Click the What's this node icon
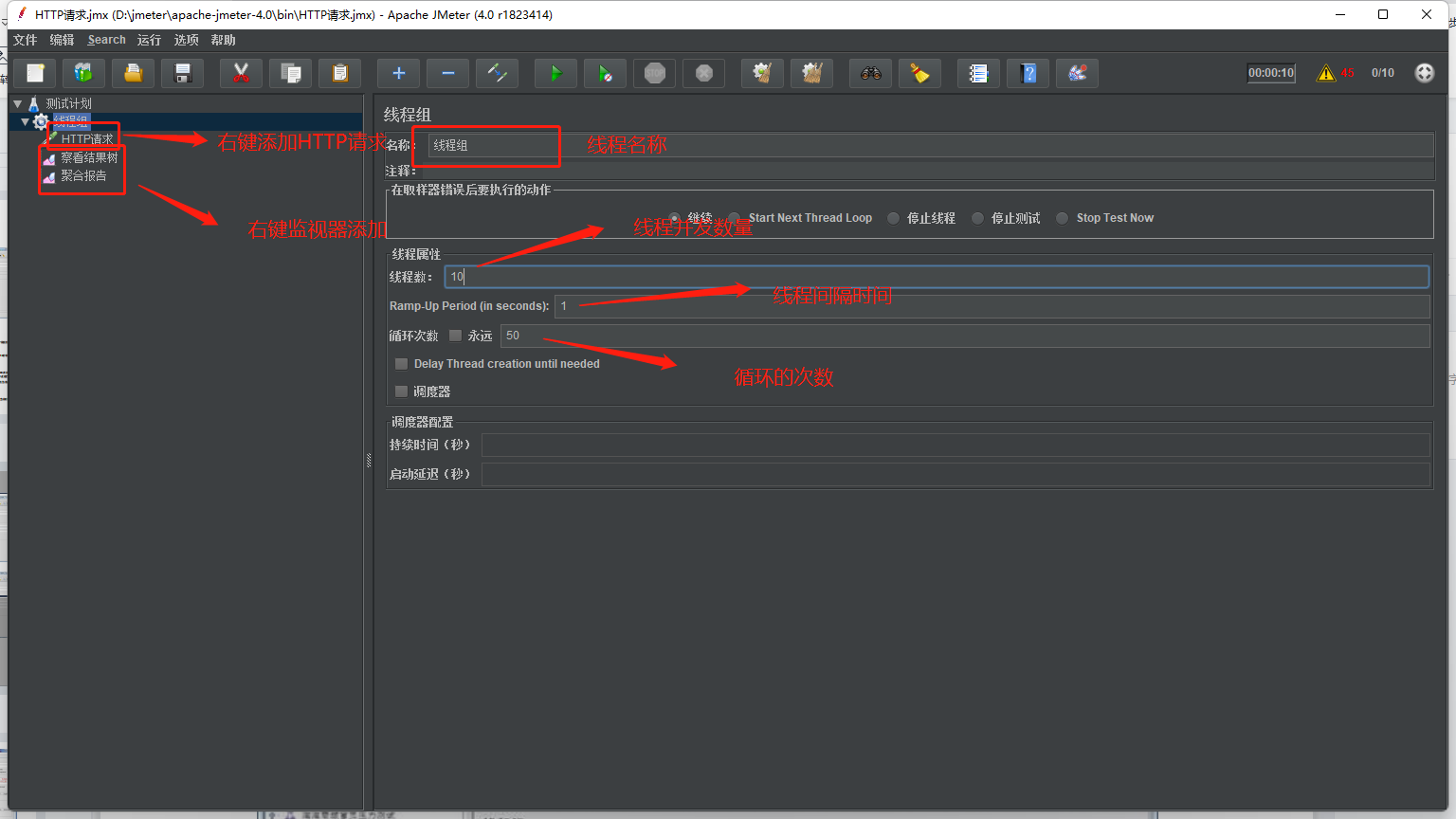This screenshot has width=1456, height=819. coord(1078,73)
